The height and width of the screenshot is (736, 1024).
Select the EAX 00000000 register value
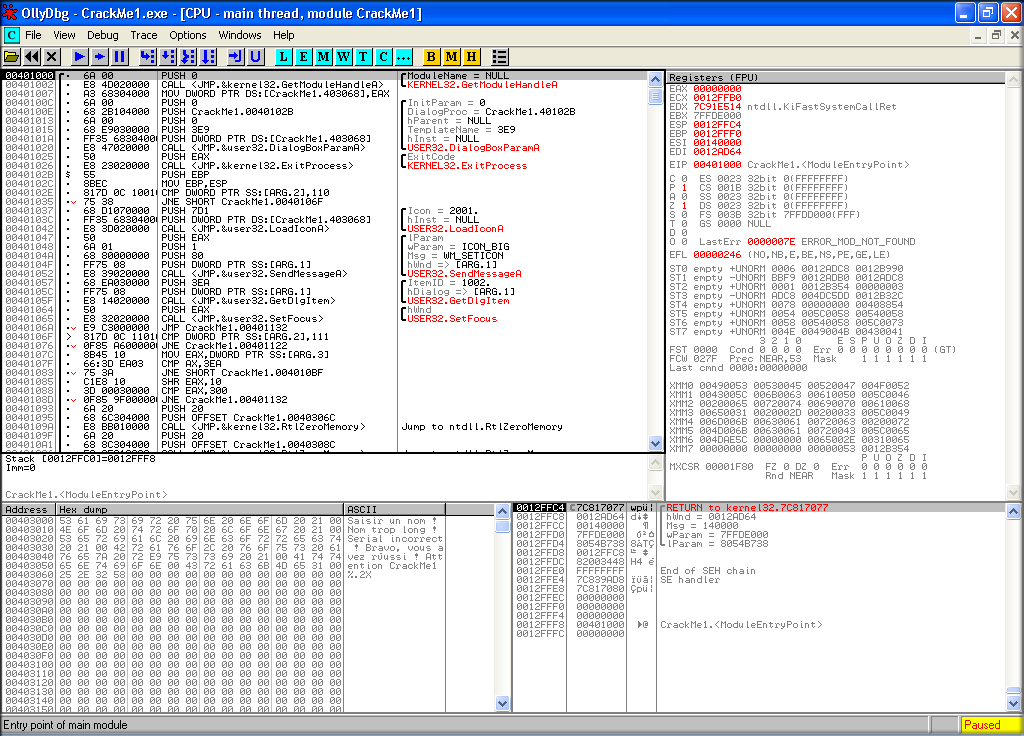717,89
